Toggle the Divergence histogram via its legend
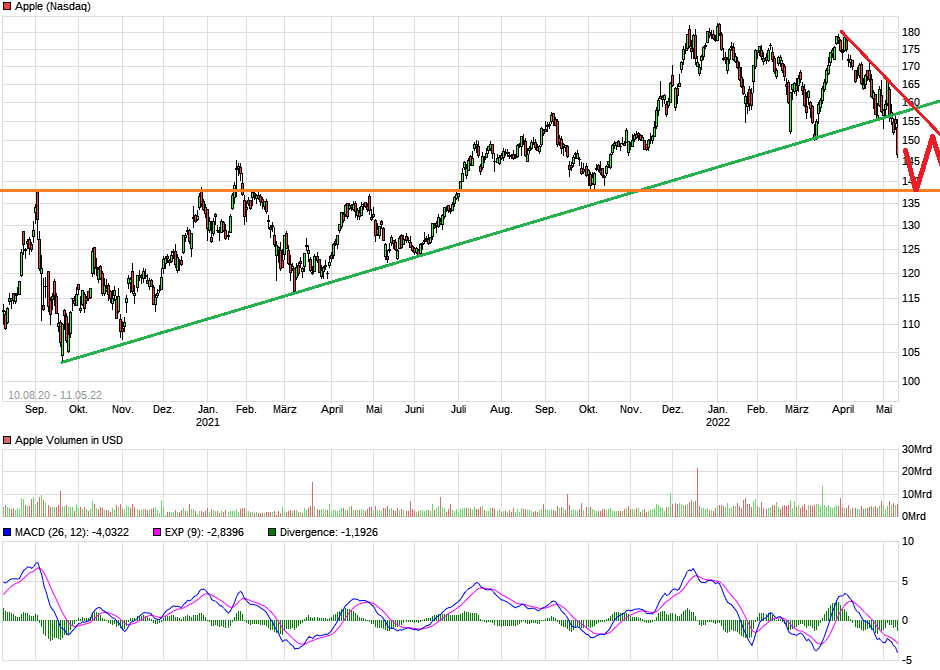This screenshot has width=940, height=670. (271, 533)
